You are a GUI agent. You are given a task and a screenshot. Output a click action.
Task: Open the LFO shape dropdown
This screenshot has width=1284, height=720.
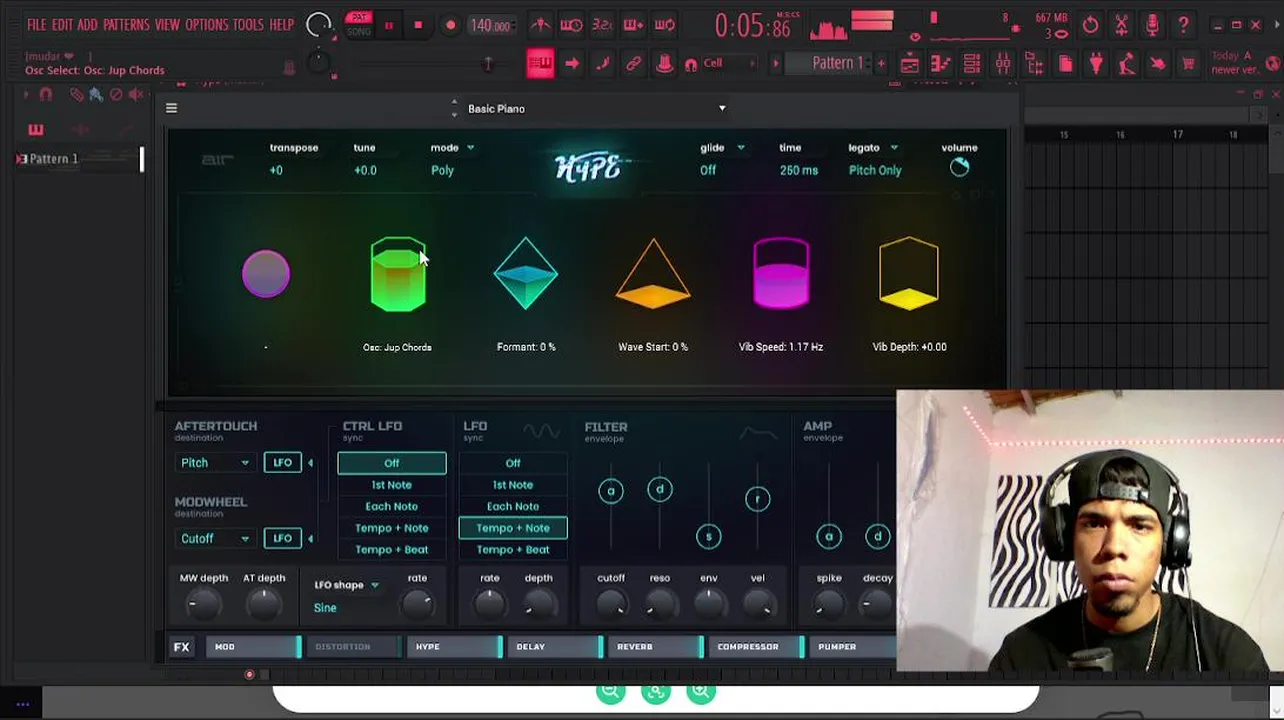[347, 585]
